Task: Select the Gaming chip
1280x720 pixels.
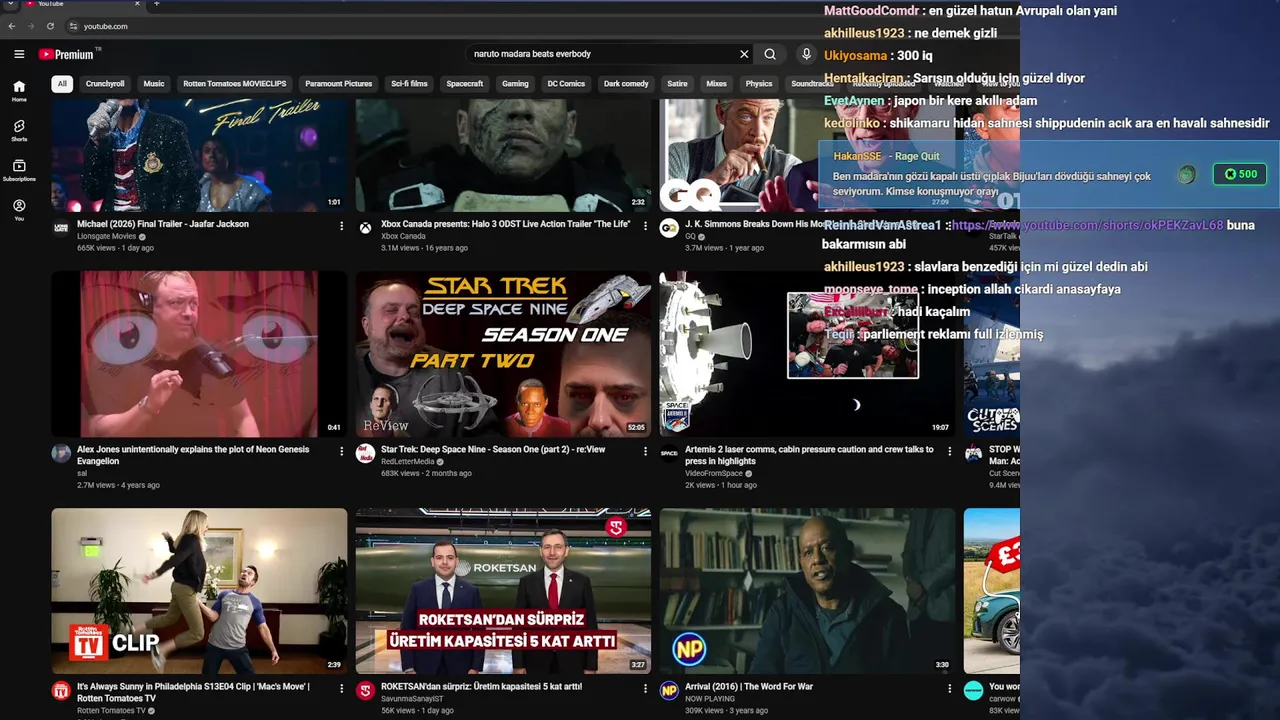Action: (x=515, y=84)
